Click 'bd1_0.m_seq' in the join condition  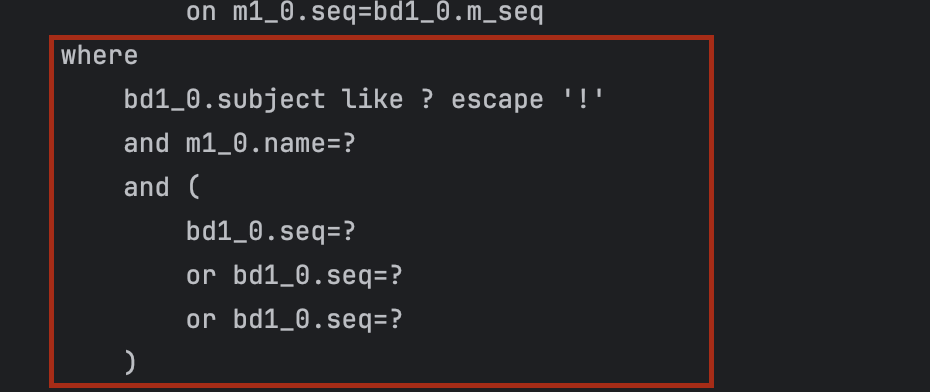(458, 13)
